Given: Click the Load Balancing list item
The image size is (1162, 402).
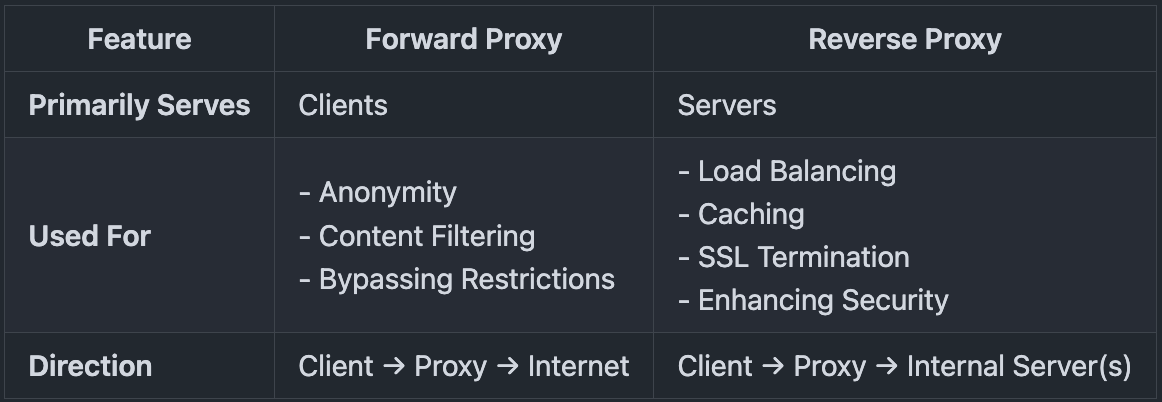Looking at the screenshot, I should 796,171.
